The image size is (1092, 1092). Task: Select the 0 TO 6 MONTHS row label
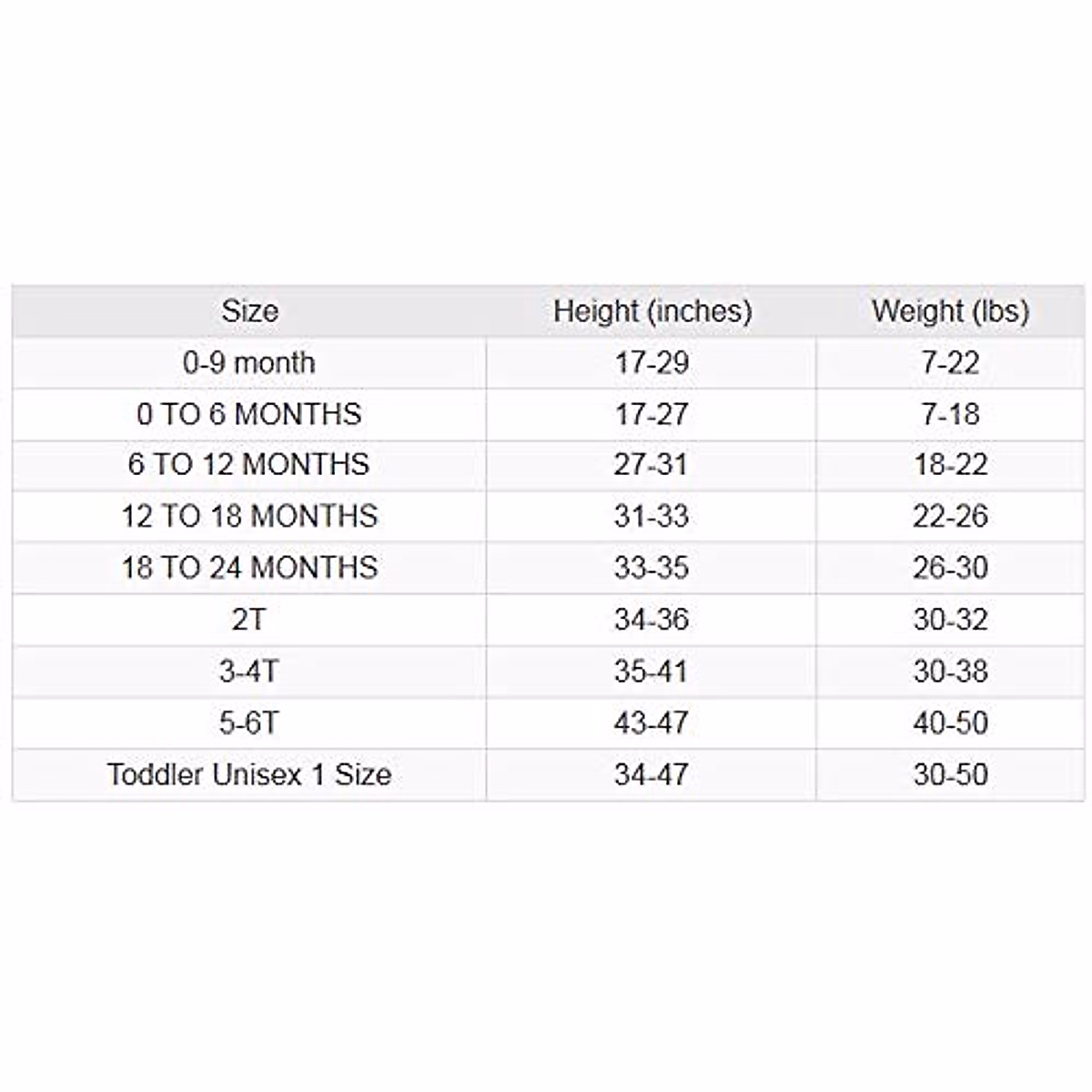[x=249, y=414]
